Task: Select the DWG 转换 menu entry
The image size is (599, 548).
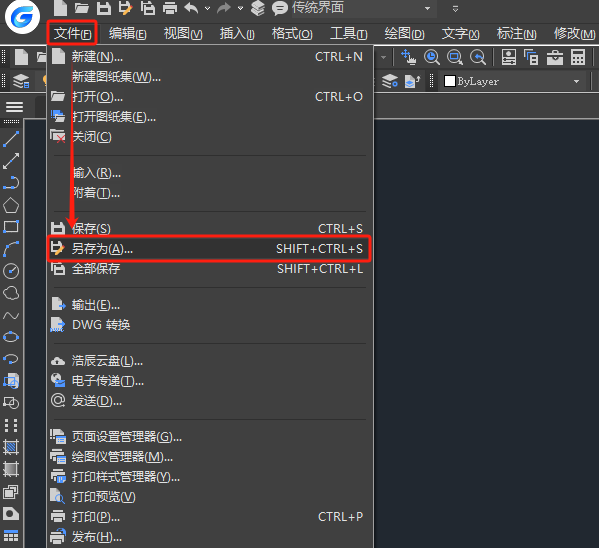Action: [101, 325]
